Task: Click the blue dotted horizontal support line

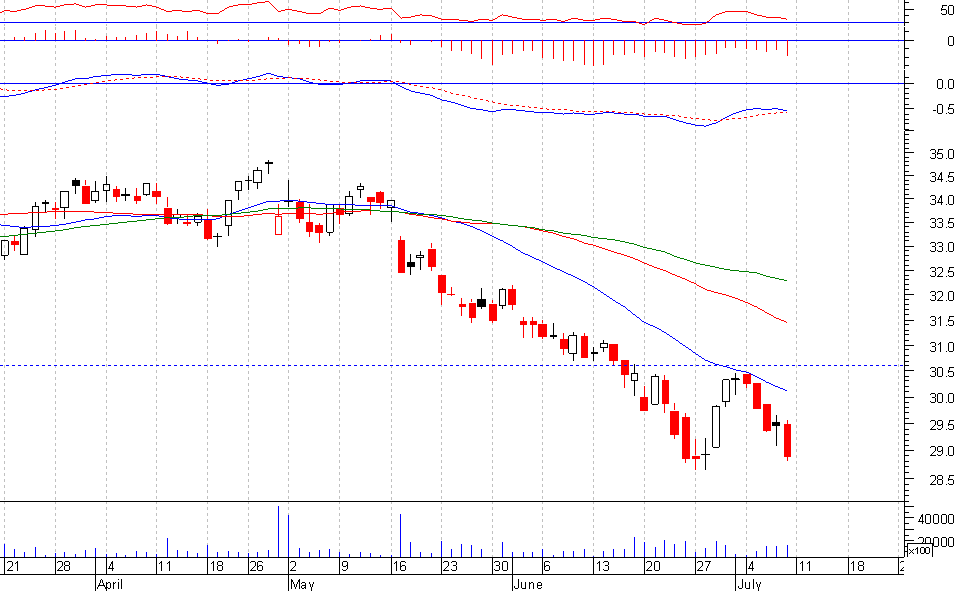Action: click(x=453, y=365)
